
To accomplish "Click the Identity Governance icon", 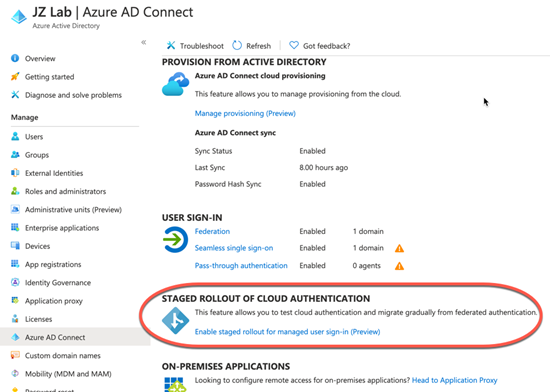I will click(15, 282).
